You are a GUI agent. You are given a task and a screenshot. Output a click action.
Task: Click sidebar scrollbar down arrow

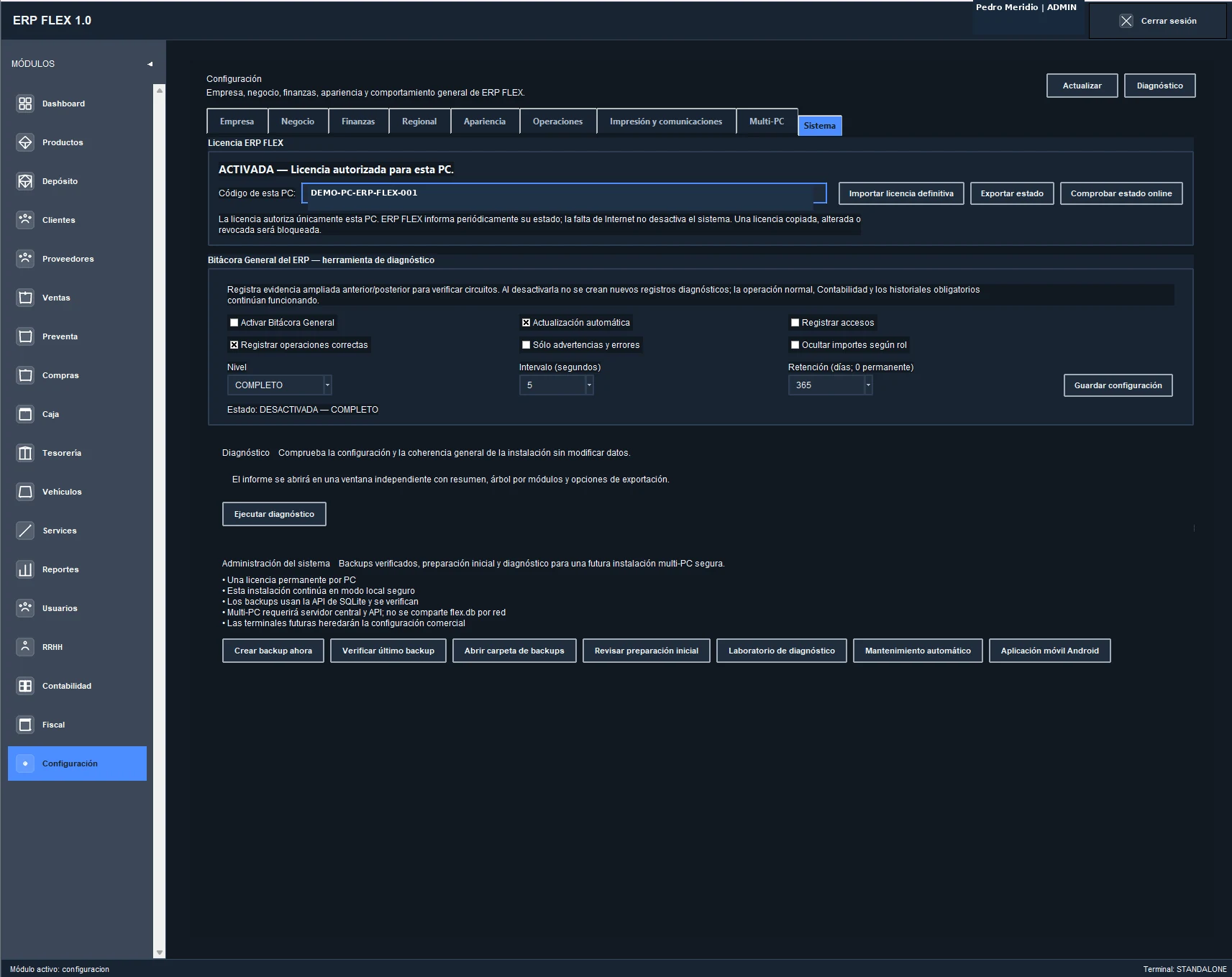click(x=160, y=953)
